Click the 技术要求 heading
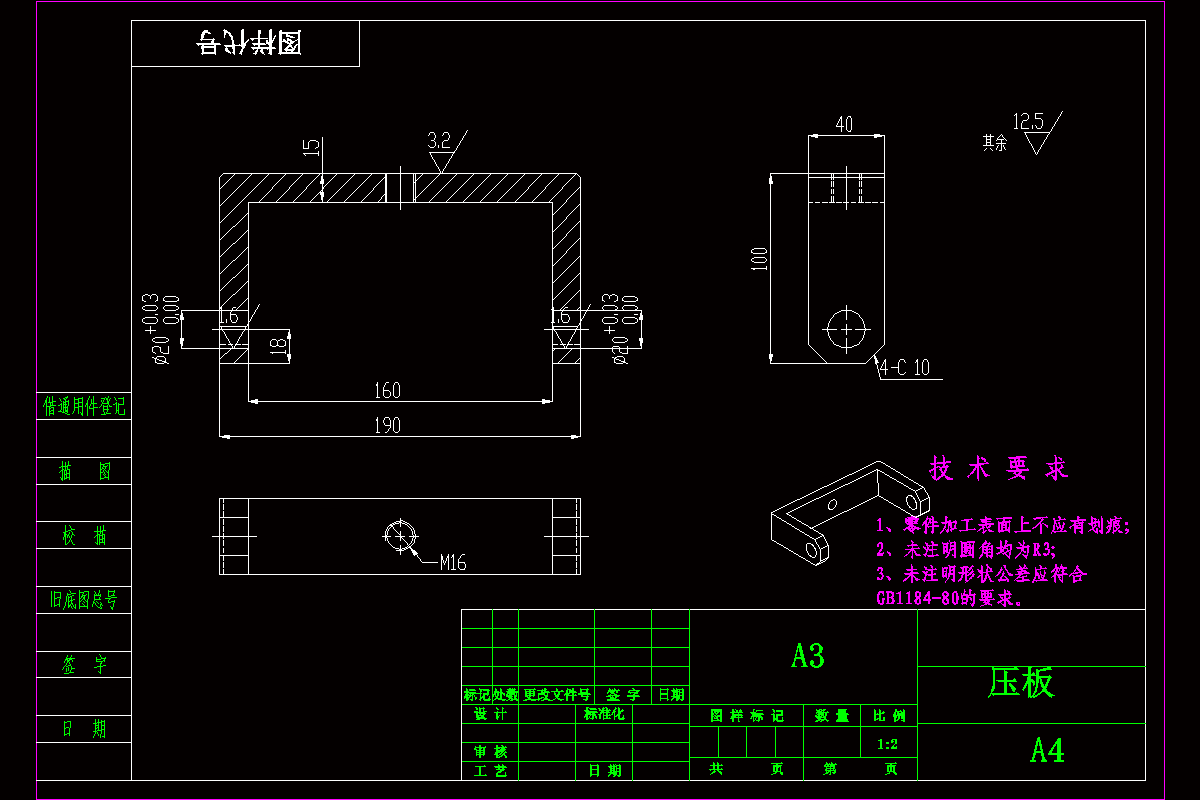Image resolution: width=1200 pixels, height=800 pixels. pos(998,468)
